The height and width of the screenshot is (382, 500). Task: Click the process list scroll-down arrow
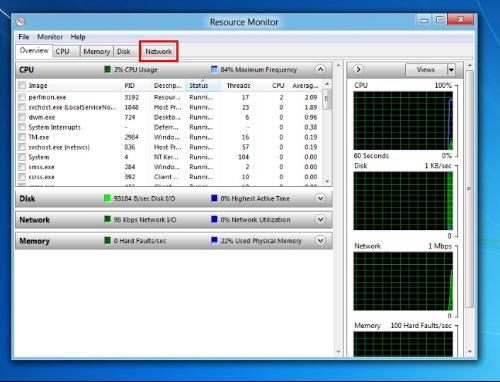click(327, 181)
